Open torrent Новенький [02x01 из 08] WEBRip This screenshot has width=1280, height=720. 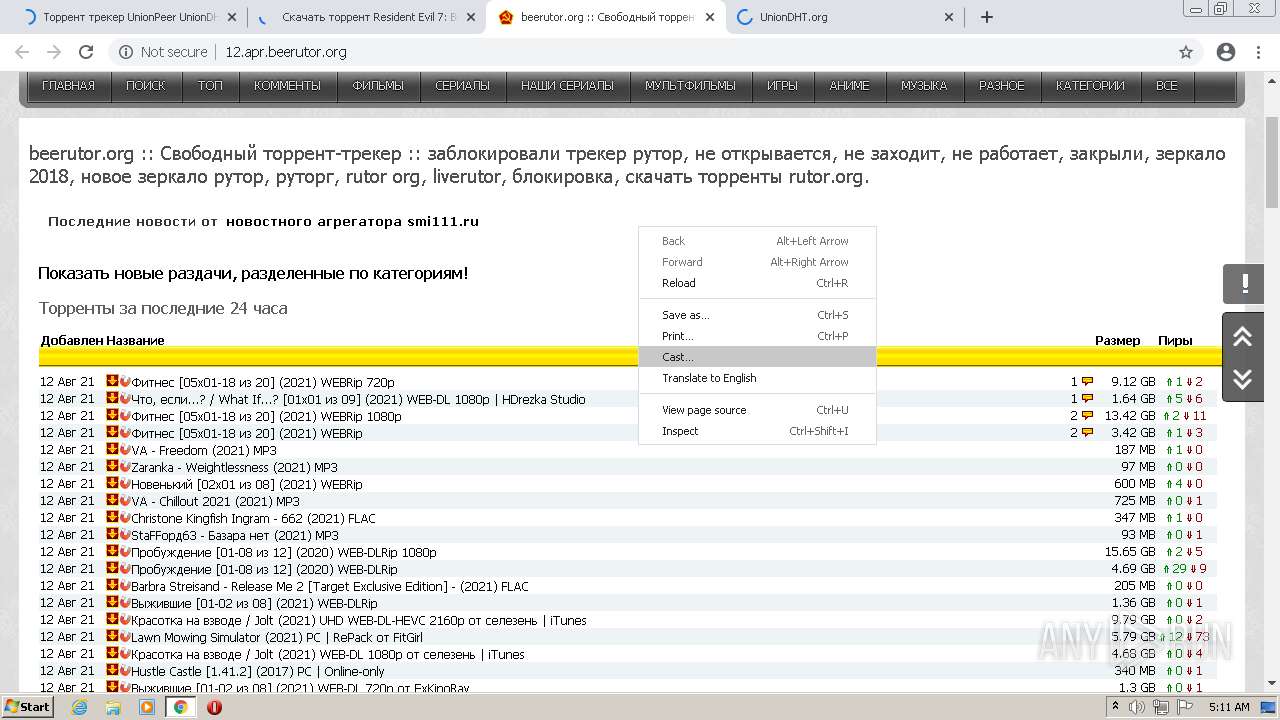247,484
